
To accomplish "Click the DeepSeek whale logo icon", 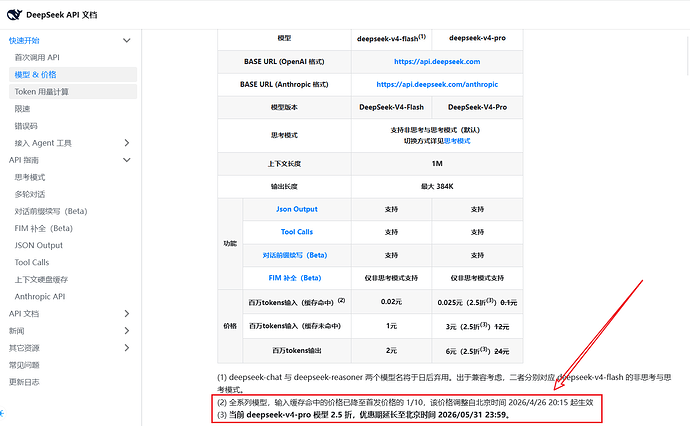I will (14, 15).
